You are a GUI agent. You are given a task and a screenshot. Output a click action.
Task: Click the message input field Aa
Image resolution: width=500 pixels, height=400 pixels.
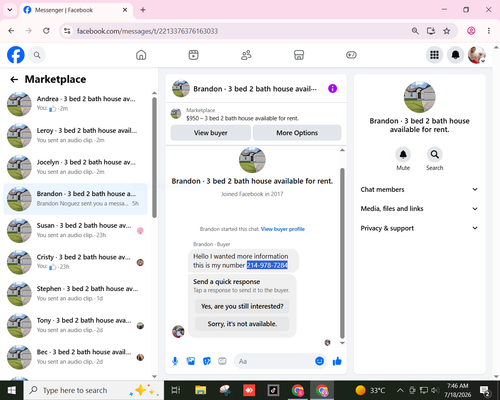point(280,361)
